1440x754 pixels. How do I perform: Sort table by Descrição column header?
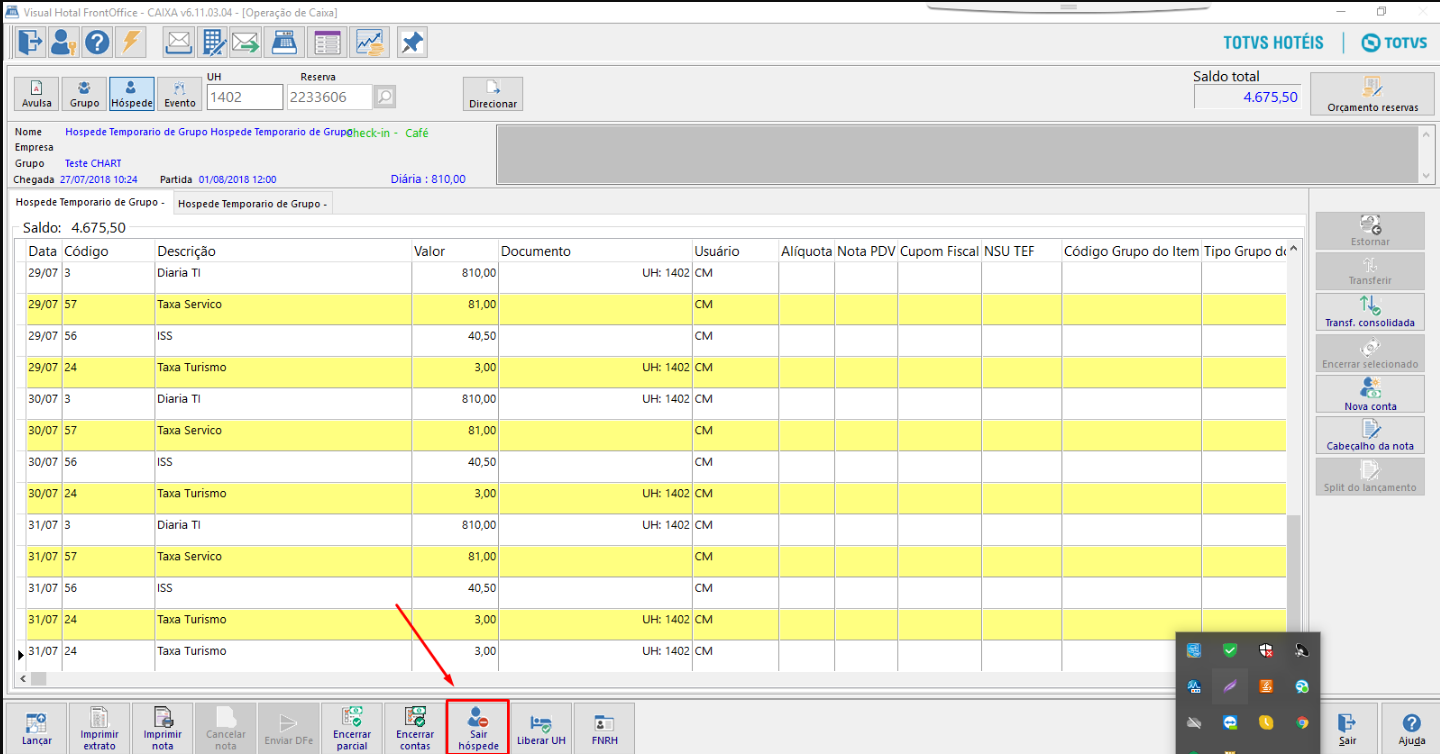[283, 251]
